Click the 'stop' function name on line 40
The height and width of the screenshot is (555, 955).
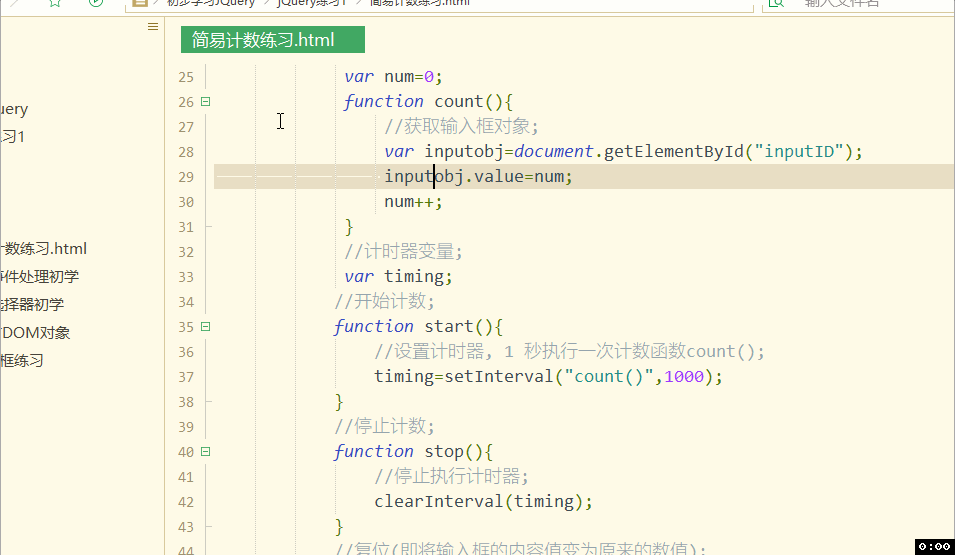(443, 451)
